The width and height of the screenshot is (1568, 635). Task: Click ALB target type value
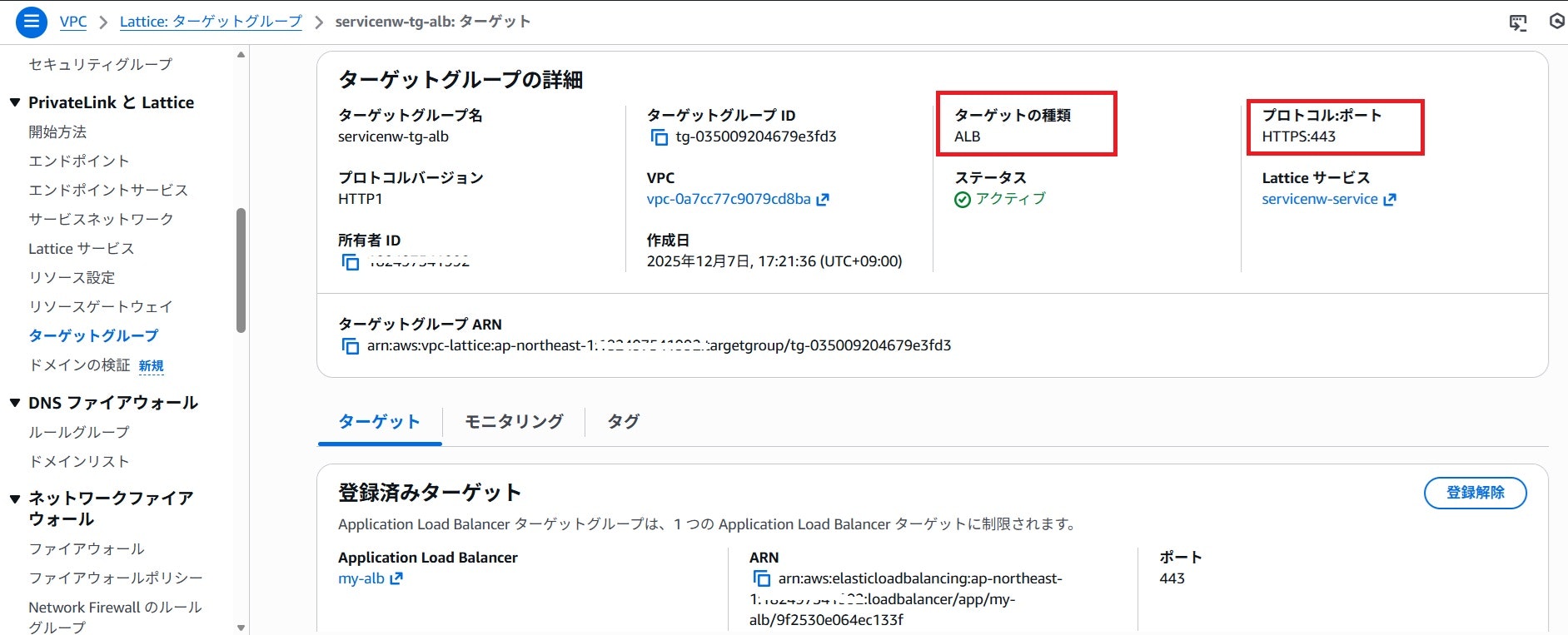pos(967,136)
